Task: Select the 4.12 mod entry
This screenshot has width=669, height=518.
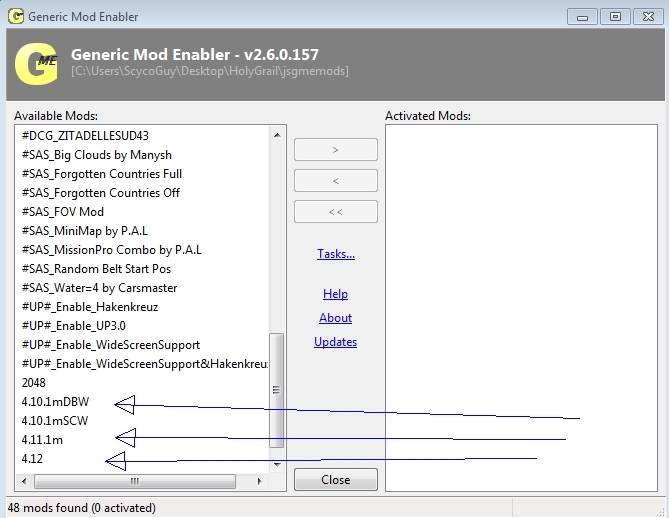Action: point(32,459)
